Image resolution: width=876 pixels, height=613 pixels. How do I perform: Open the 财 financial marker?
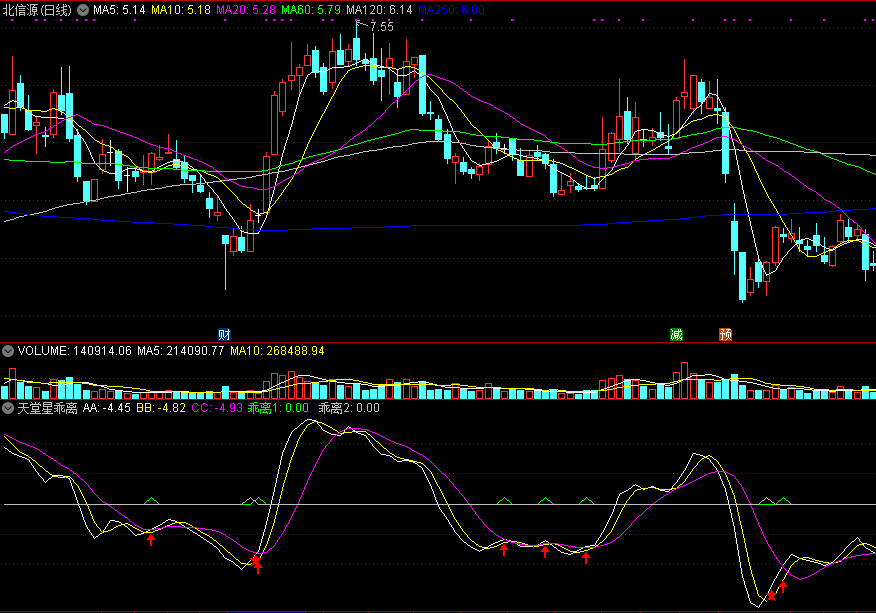(x=224, y=335)
